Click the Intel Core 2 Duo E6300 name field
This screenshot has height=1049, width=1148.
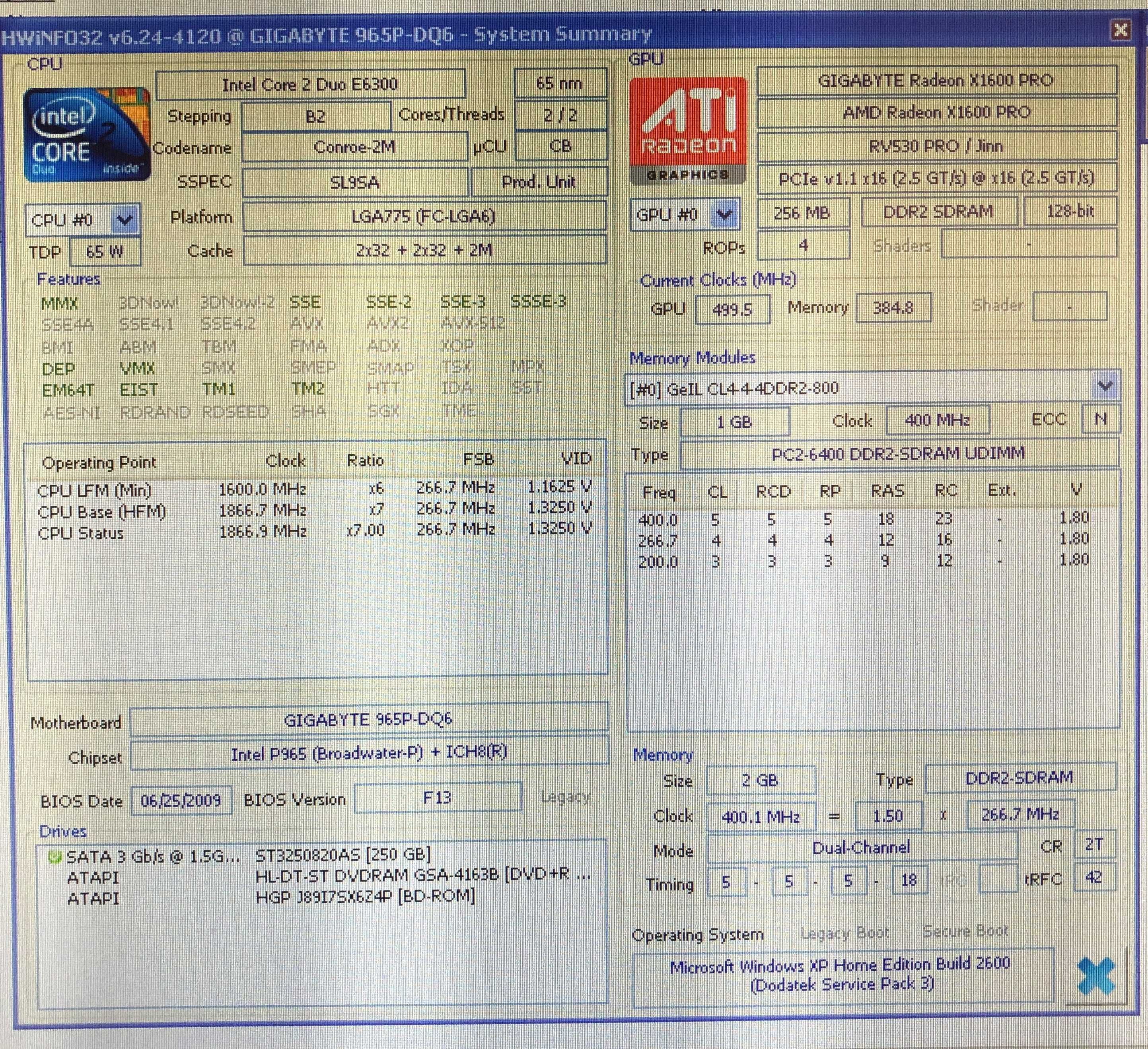(x=310, y=84)
